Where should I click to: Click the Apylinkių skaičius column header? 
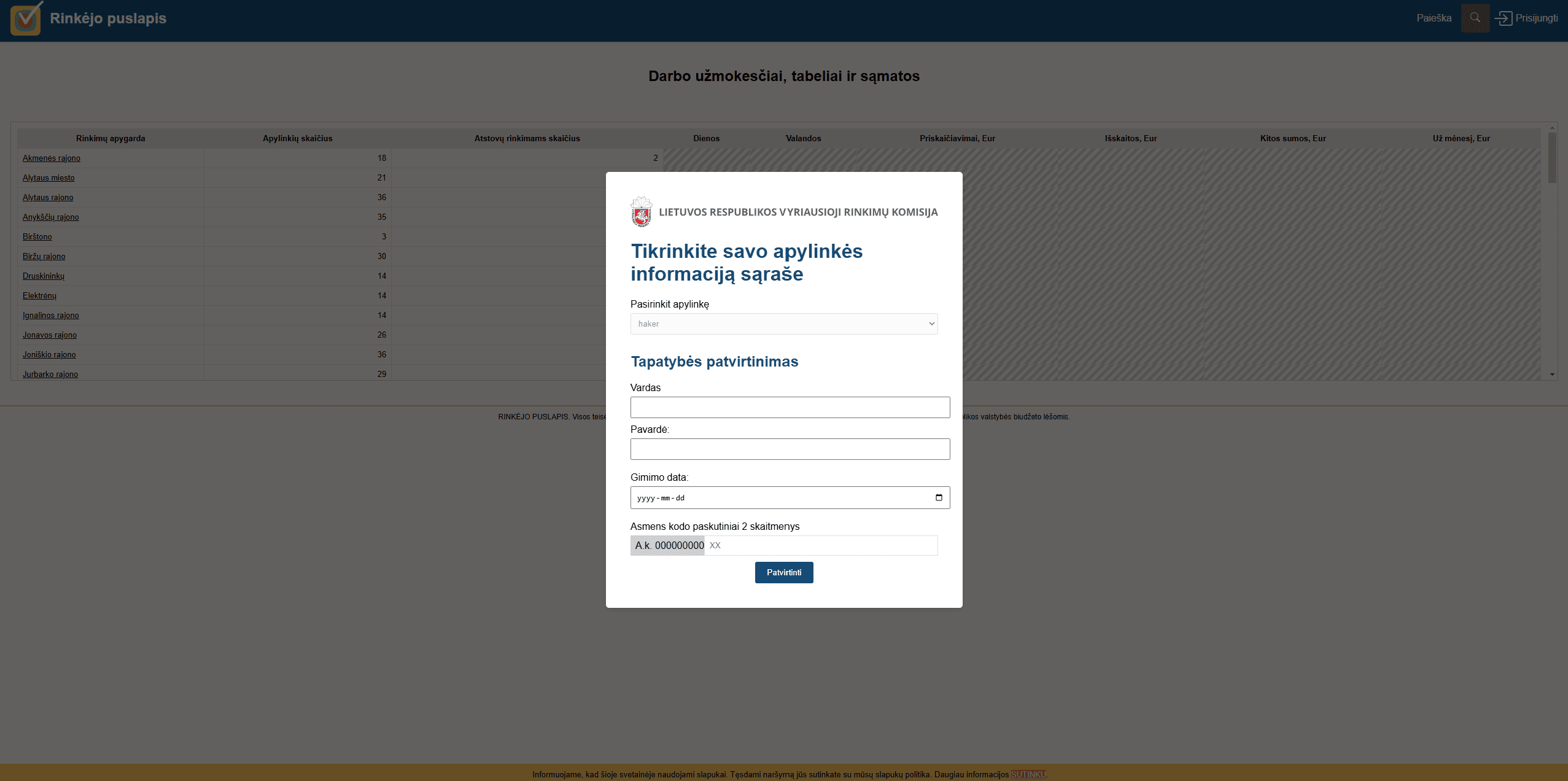pos(298,138)
